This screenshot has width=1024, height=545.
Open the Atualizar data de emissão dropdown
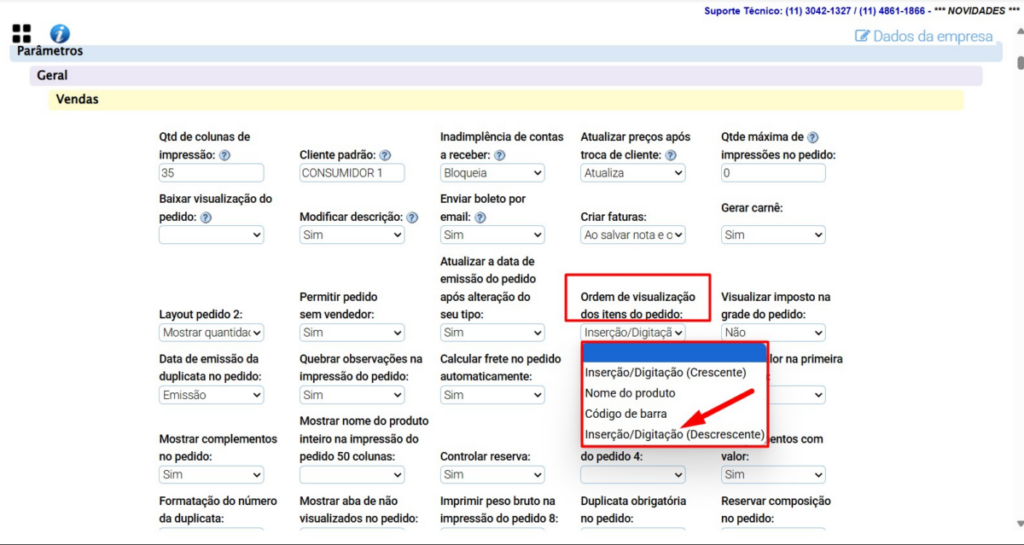[x=492, y=333]
